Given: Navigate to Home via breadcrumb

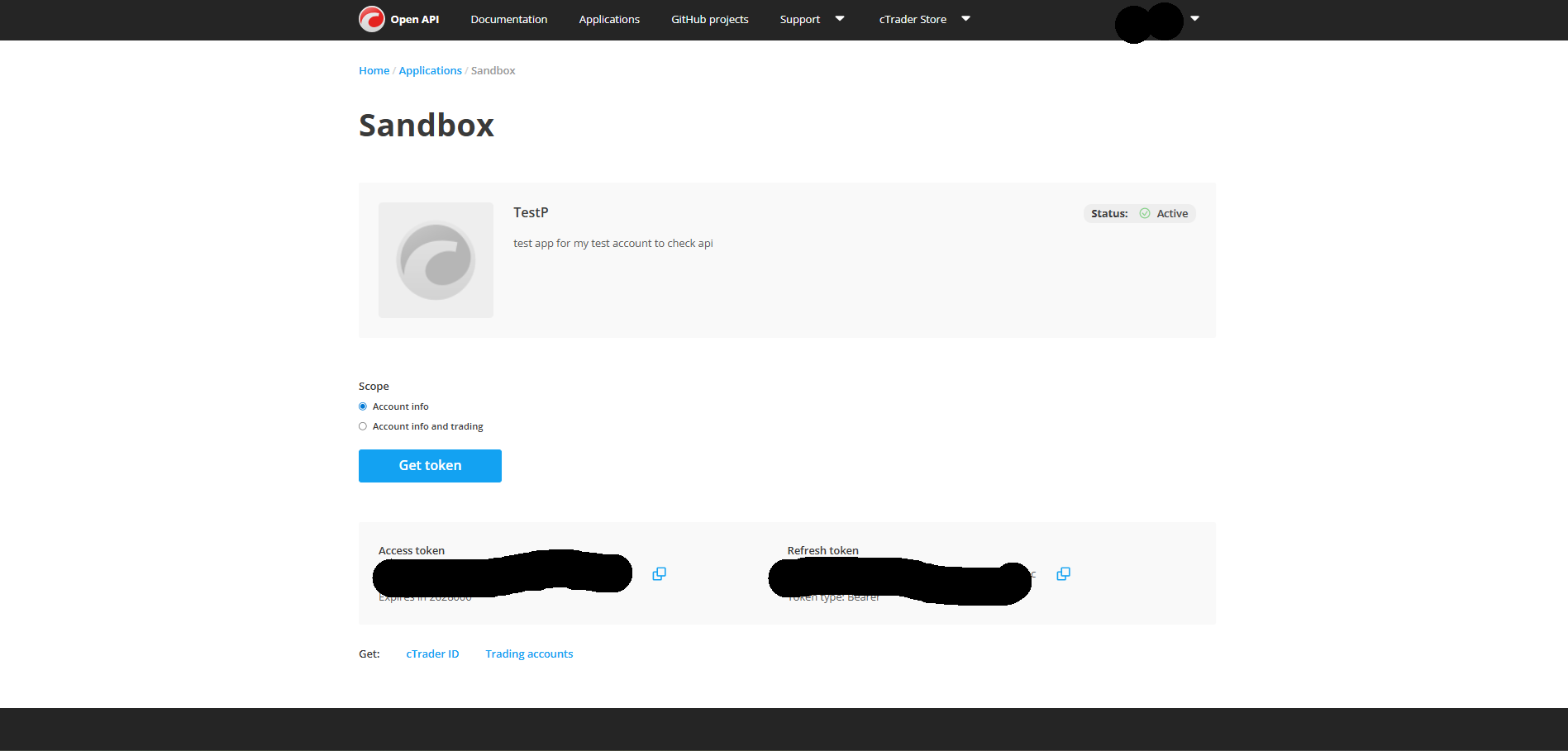Looking at the screenshot, I should [x=374, y=70].
